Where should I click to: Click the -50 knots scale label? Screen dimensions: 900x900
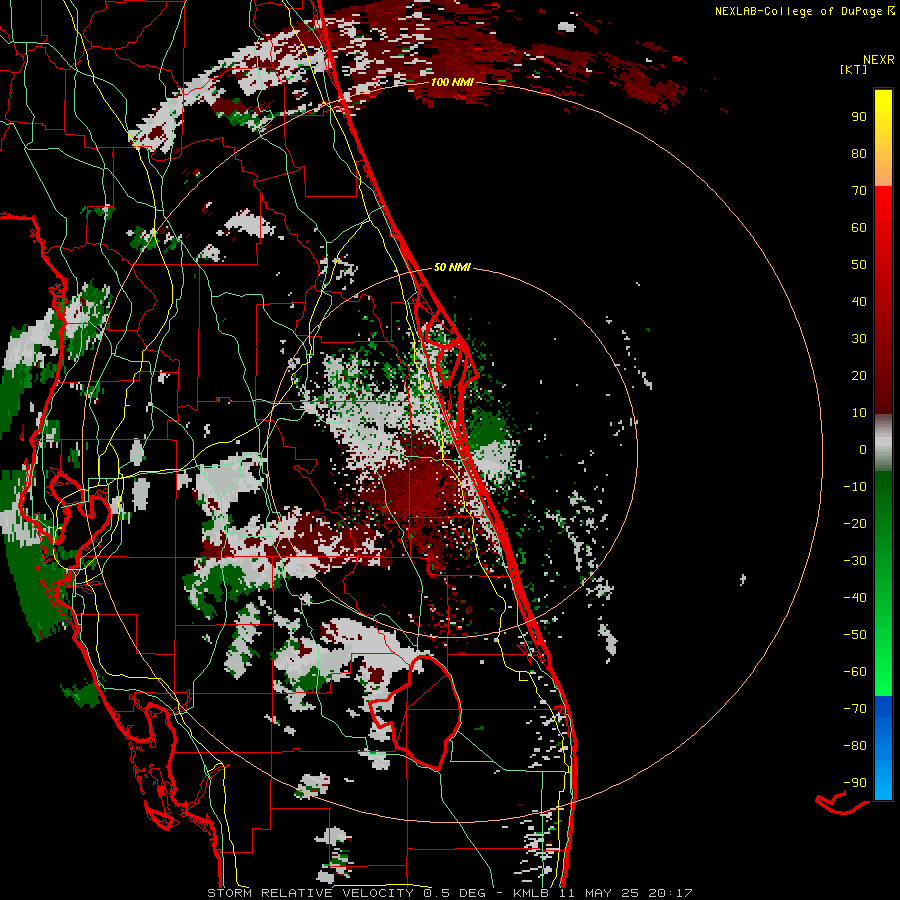tap(855, 635)
